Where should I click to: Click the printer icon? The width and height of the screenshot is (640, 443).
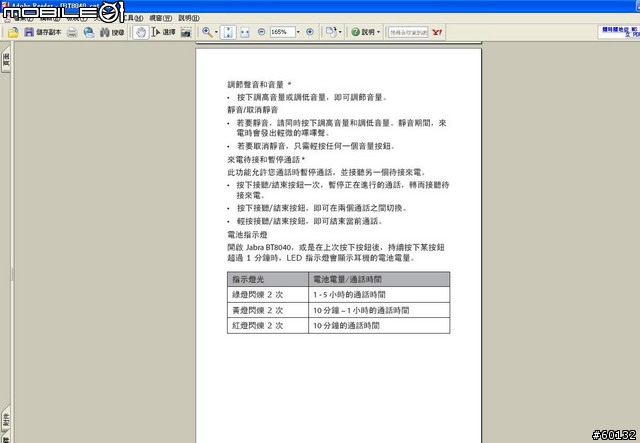72,32
